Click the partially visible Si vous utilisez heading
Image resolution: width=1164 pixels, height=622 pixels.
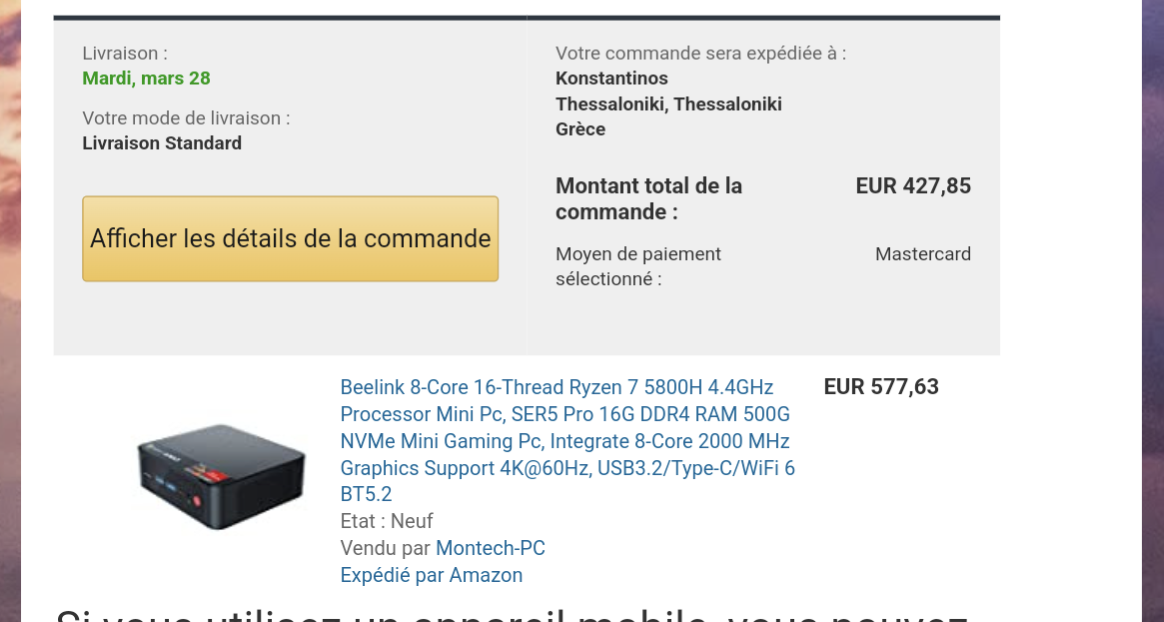tap(514, 615)
